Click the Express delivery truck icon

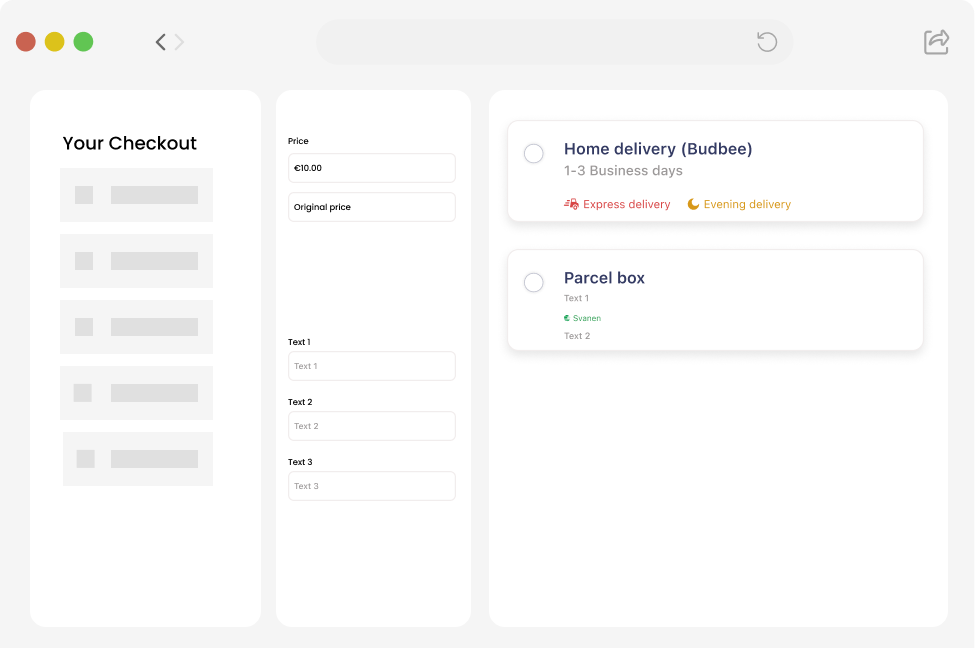point(572,204)
